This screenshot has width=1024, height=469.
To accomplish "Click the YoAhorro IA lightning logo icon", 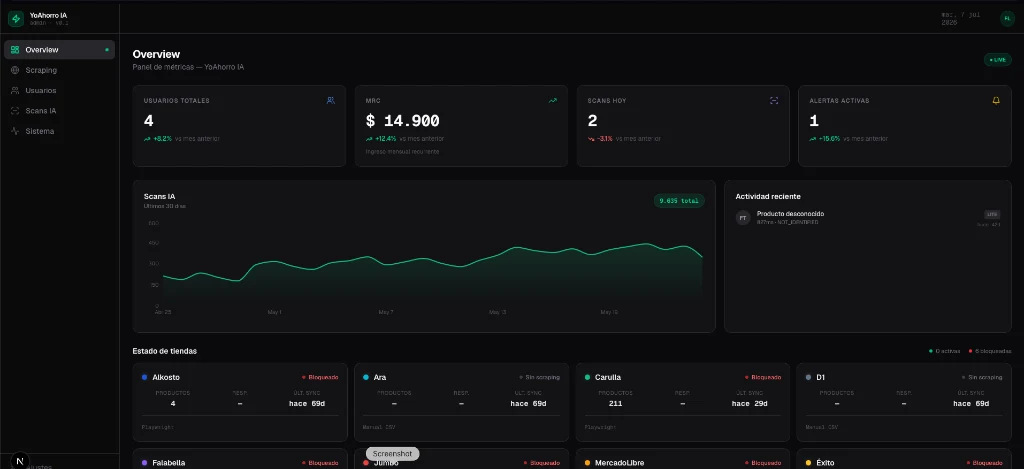I will click(16, 19).
